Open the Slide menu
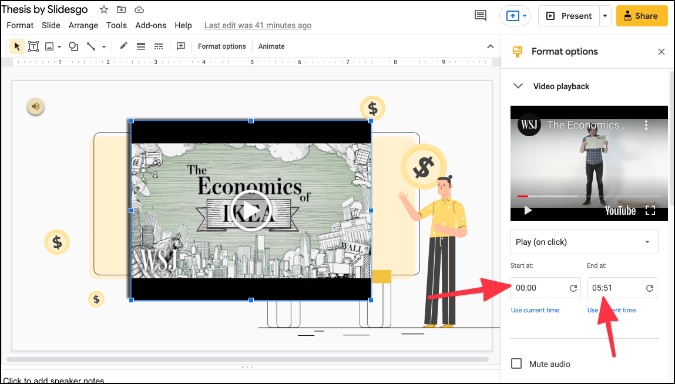Viewport: 675px width, 384px height. tap(51, 25)
